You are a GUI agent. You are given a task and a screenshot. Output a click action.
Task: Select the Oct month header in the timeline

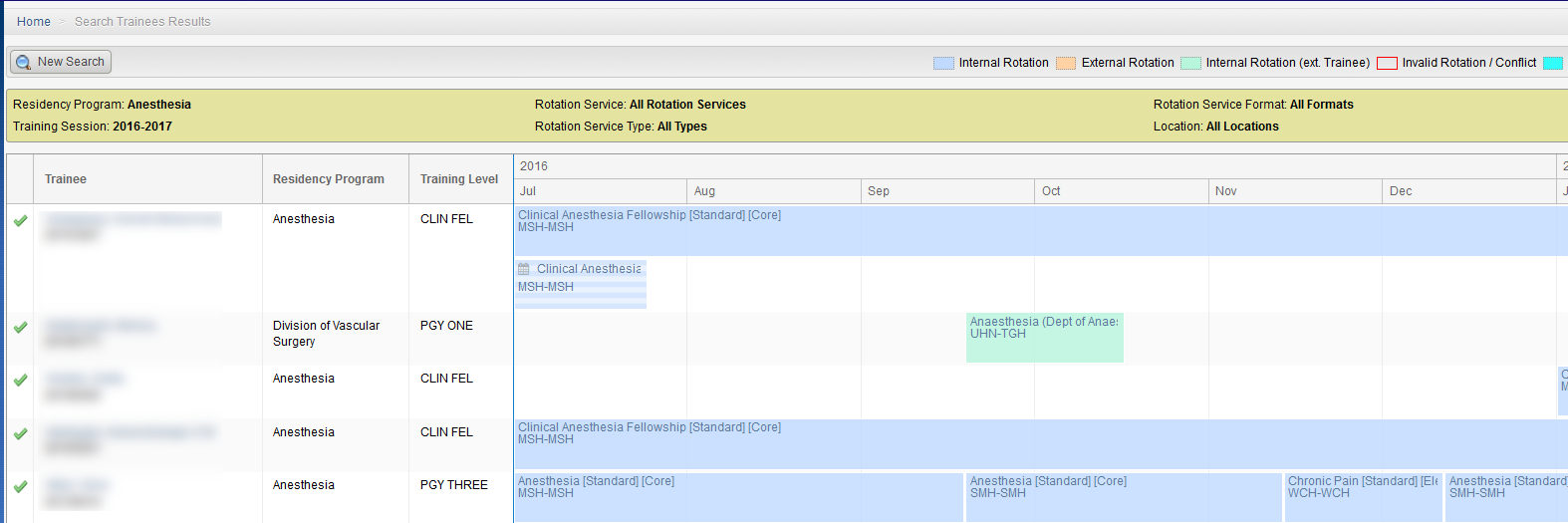tap(1051, 191)
